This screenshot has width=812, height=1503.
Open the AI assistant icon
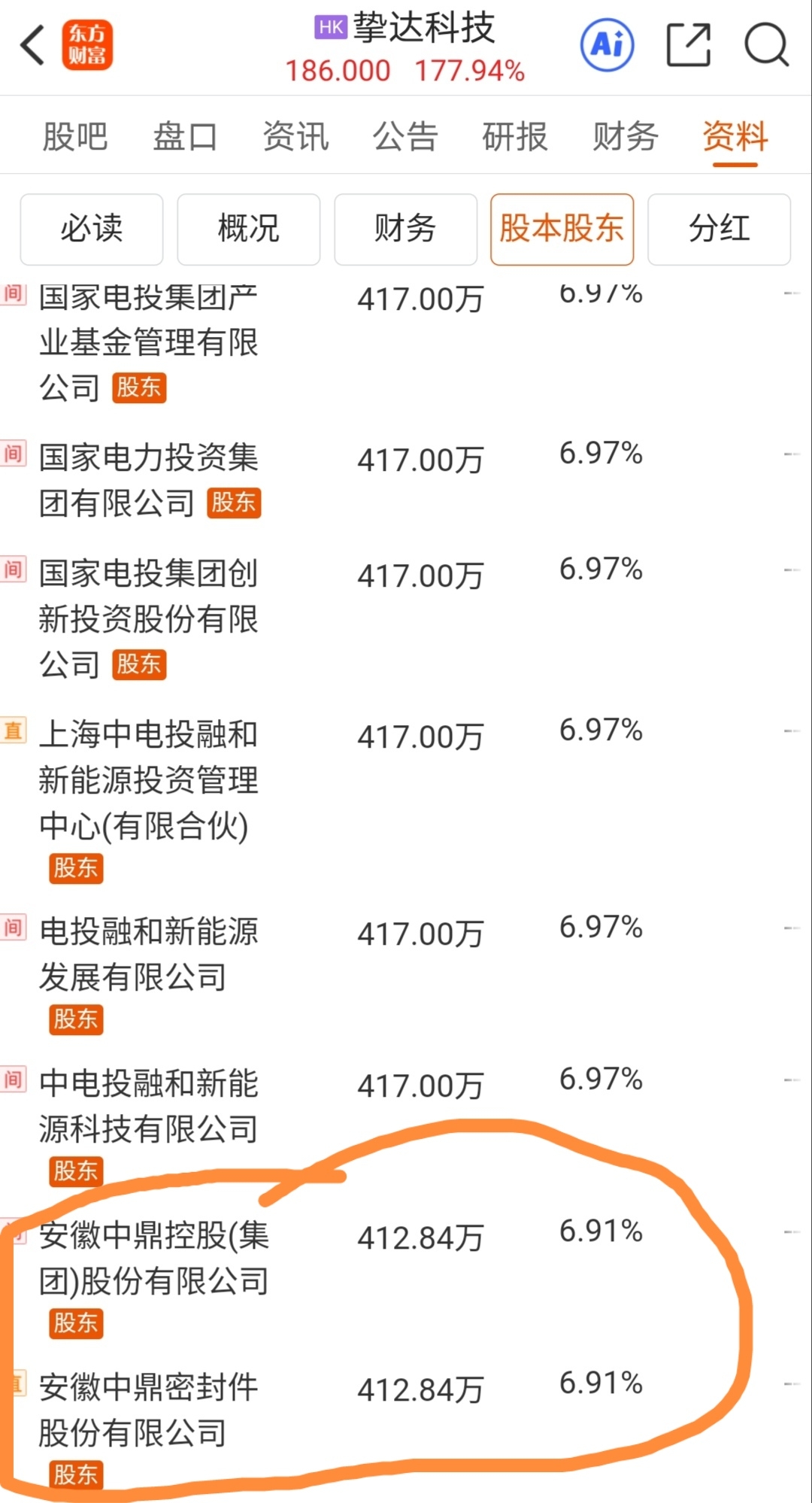coord(607,45)
